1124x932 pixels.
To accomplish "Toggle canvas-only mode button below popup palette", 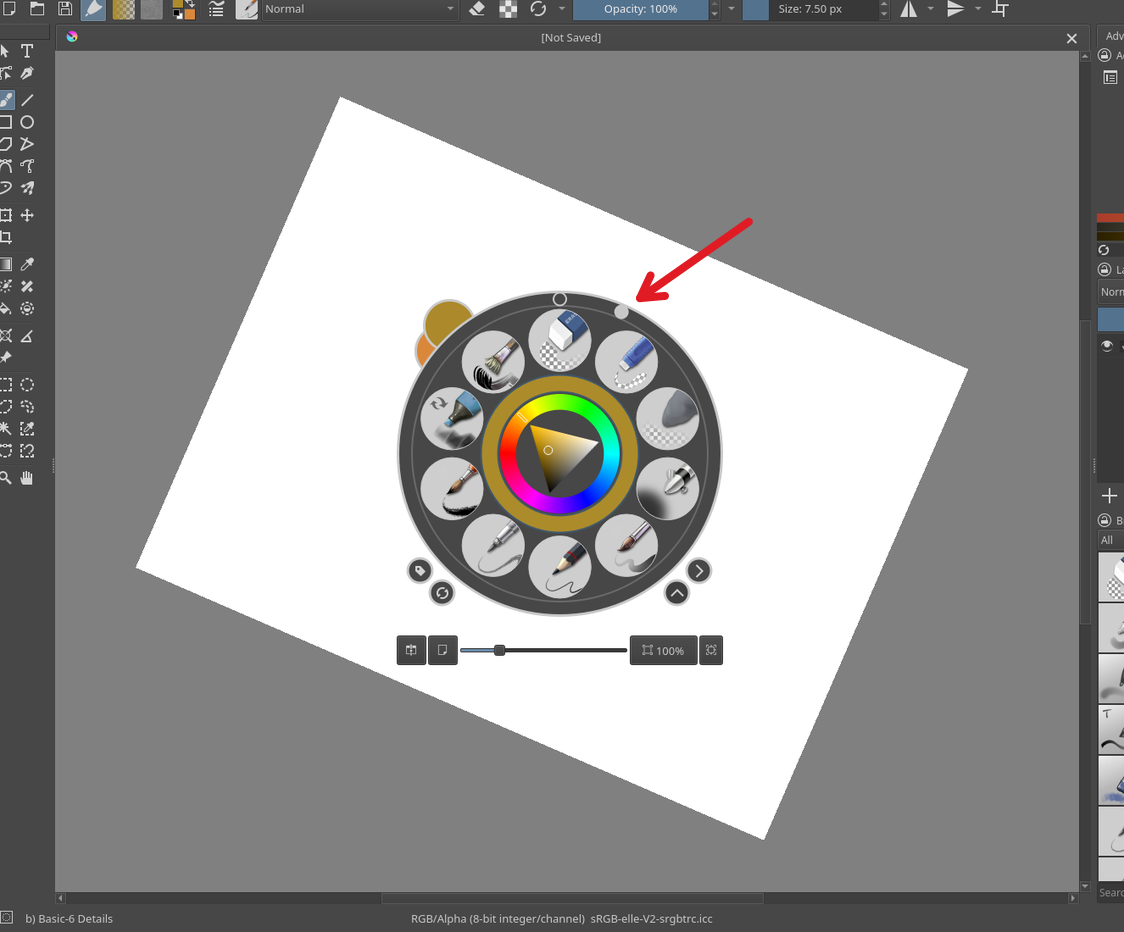I will 442,650.
